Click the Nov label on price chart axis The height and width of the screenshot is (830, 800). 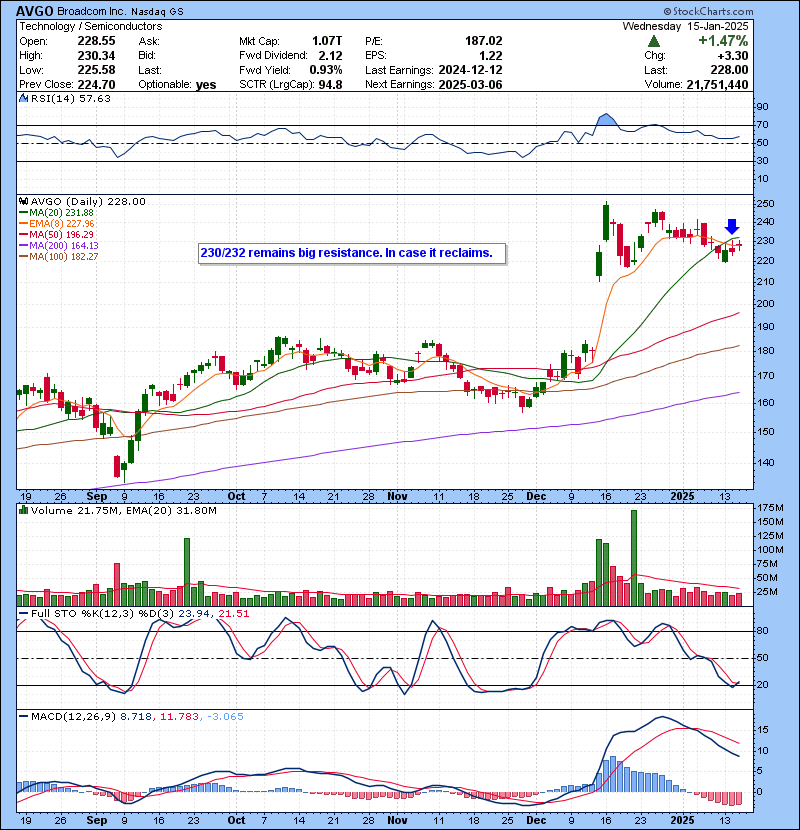click(x=397, y=497)
